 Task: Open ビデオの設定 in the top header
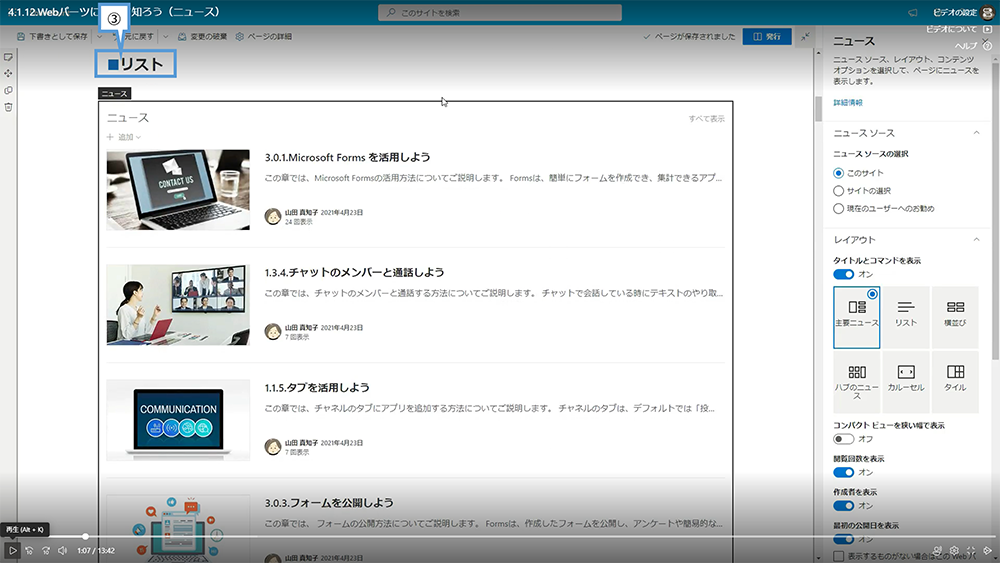(x=954, y=12)
